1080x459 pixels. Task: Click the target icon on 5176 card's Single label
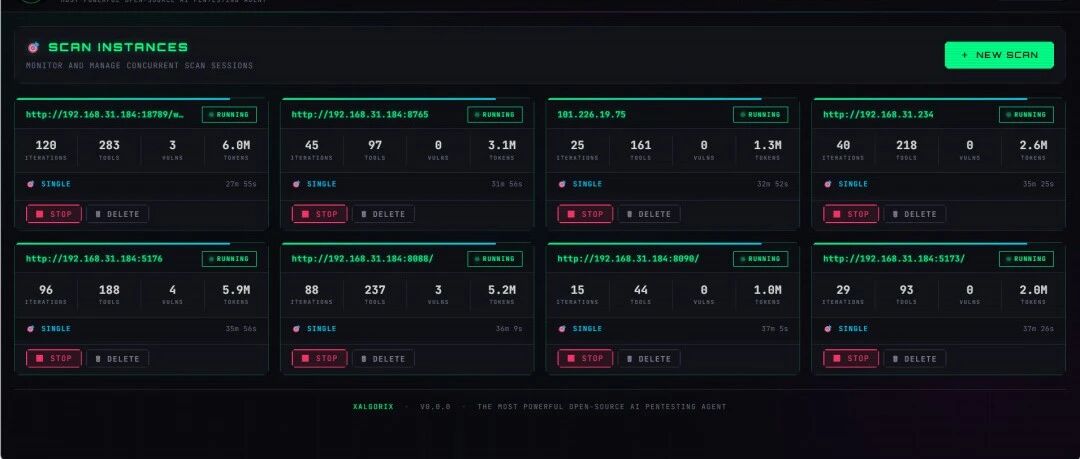[30, 329]
